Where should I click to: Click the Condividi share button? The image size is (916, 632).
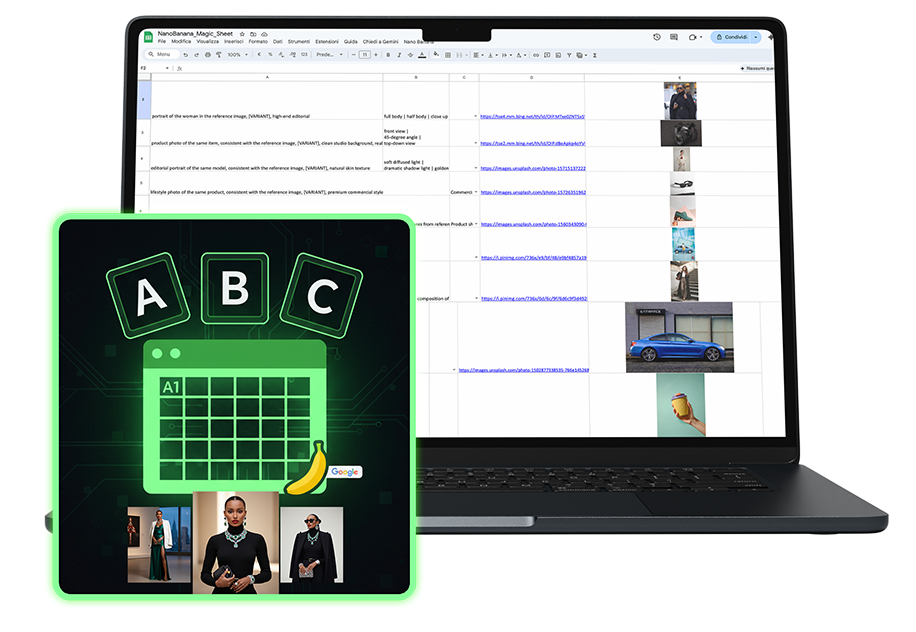(x=731, y=37)
